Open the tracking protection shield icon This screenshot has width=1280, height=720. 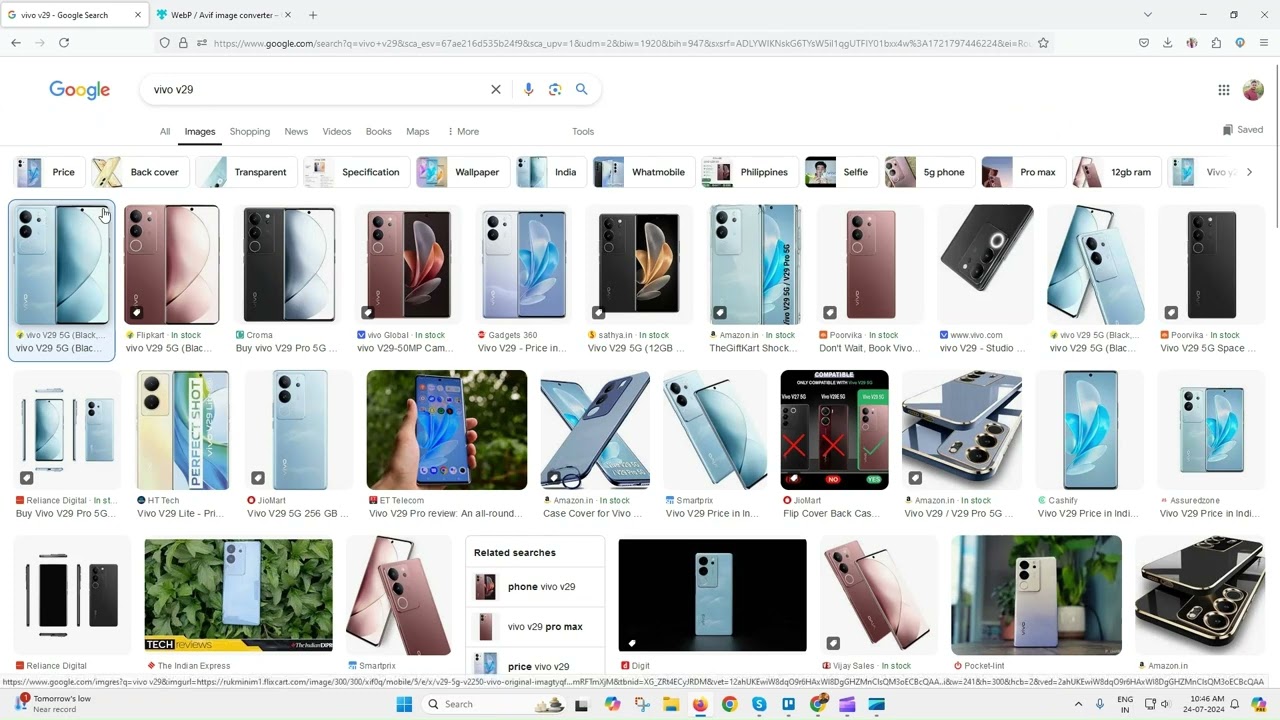pos(165,43)
